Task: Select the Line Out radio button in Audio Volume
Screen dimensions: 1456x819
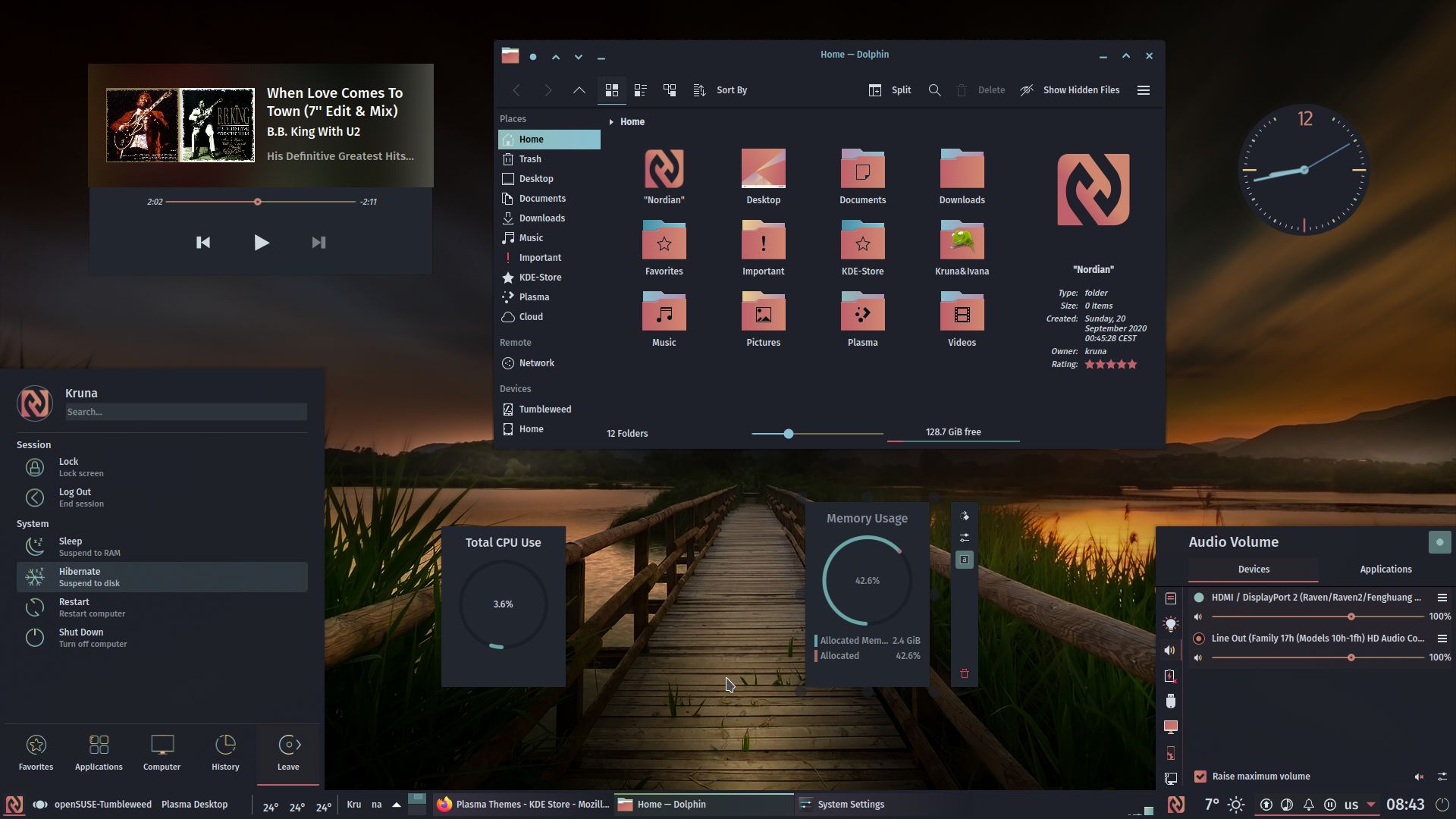Action: pos(1199,639)
